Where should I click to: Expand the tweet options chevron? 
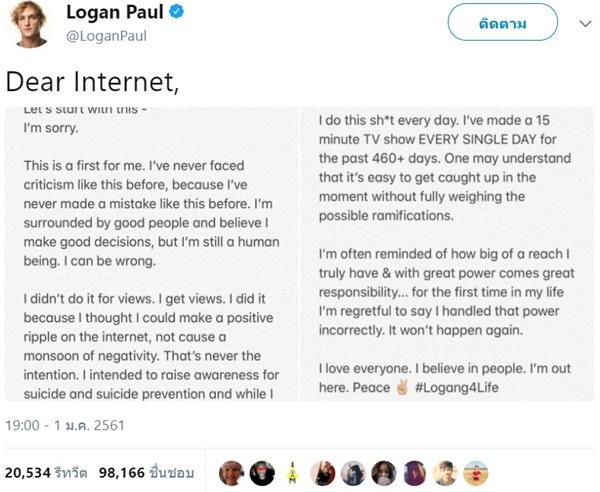(x=578, y=21)
